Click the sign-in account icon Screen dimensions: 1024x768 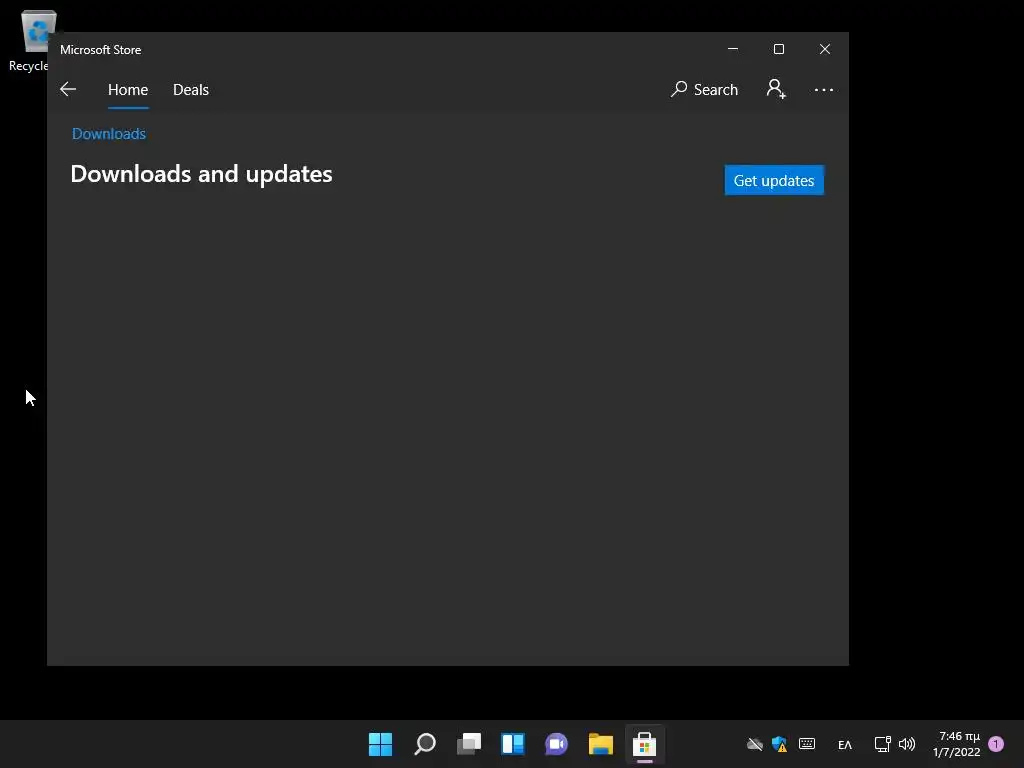coord(776,89)
